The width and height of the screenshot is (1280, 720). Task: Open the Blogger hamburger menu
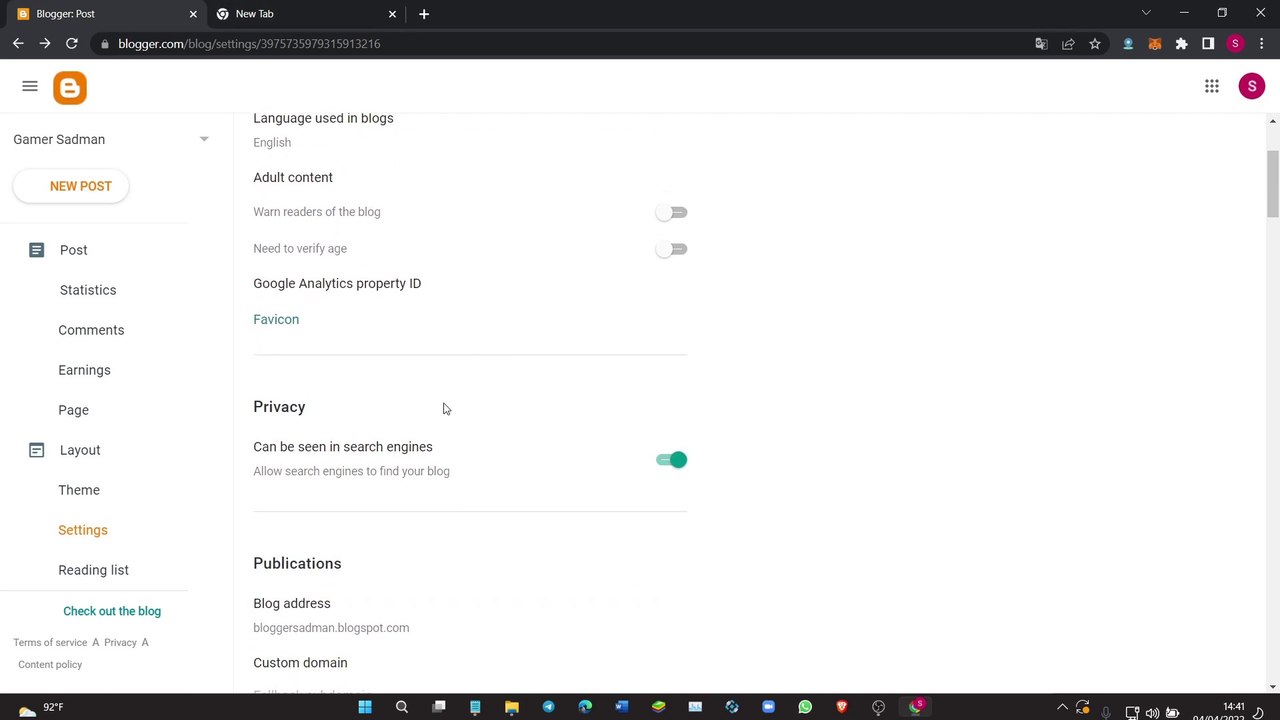tap(30, 87)
